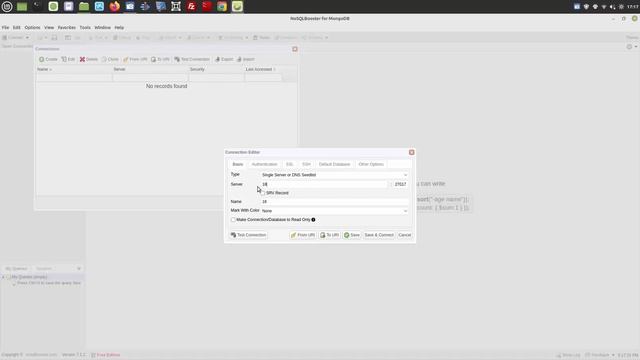
Task: Click Edit in the Connections window toolbar
Action: pos(68,59)
